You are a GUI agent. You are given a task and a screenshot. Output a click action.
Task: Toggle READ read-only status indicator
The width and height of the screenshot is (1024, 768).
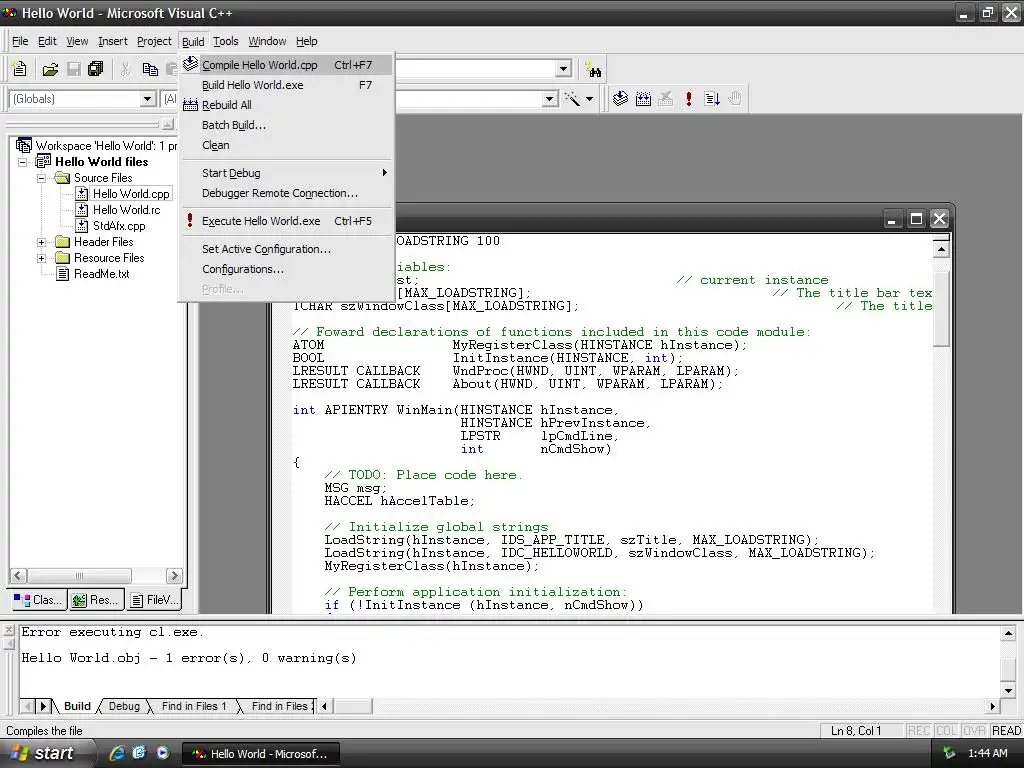tap(1006, 731)
